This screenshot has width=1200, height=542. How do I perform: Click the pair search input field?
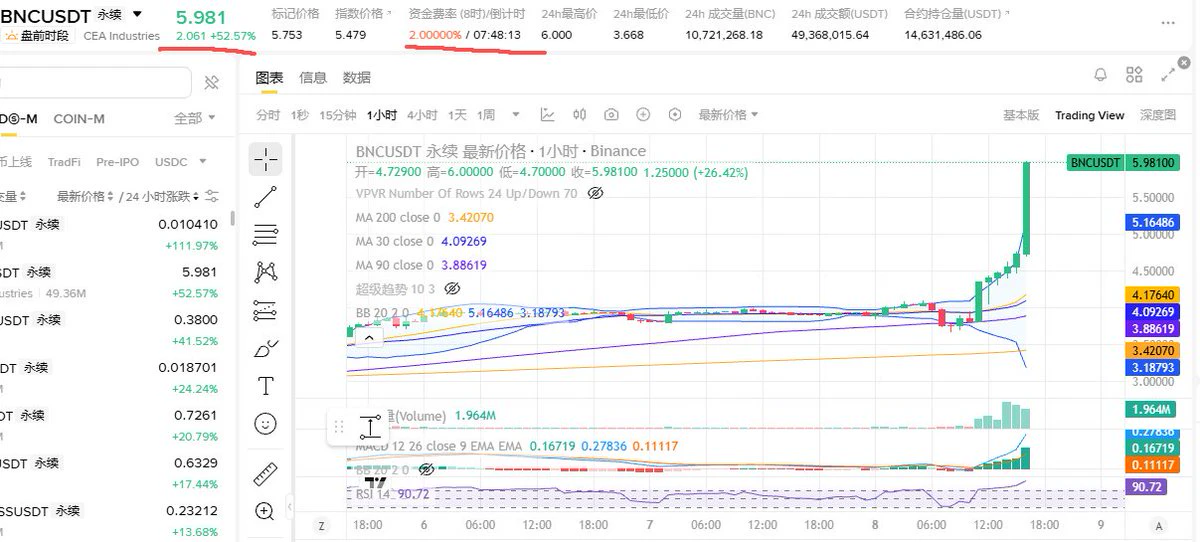[95, 82]
